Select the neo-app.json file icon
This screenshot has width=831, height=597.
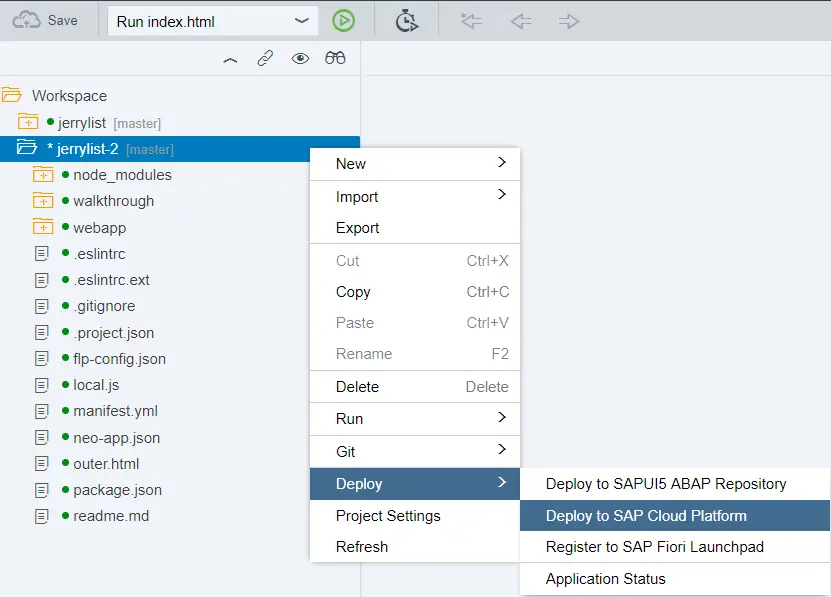[x=41, y=437]
